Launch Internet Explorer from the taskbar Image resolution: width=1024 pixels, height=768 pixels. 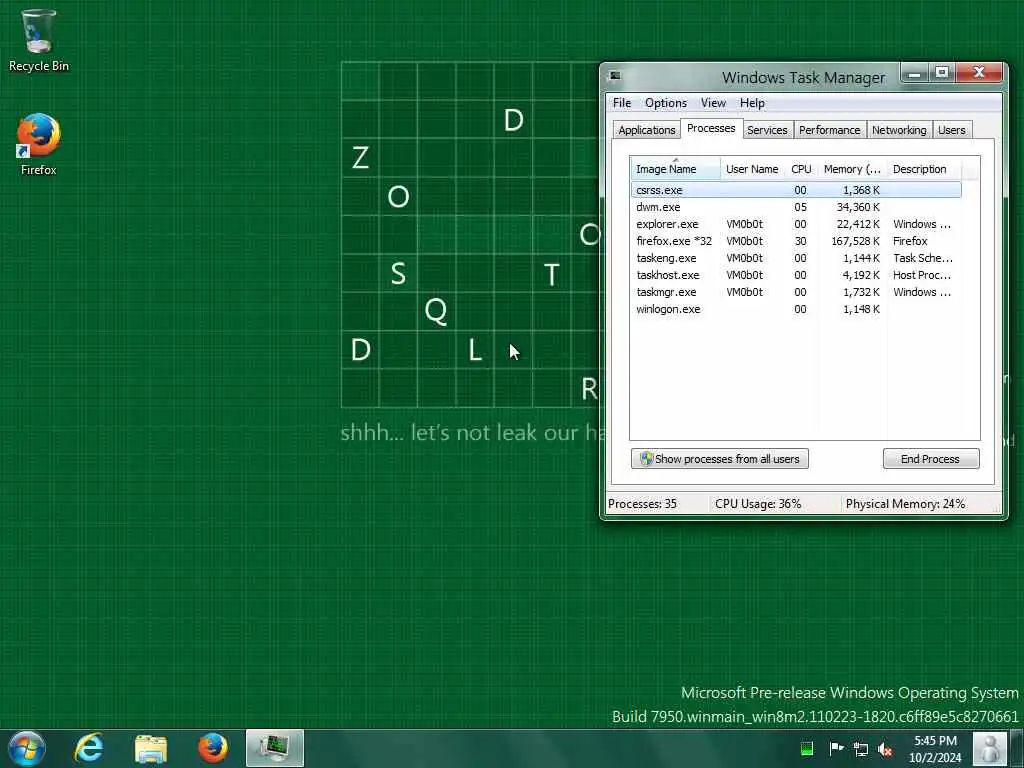pyautogui.click(x=89, y=748)
